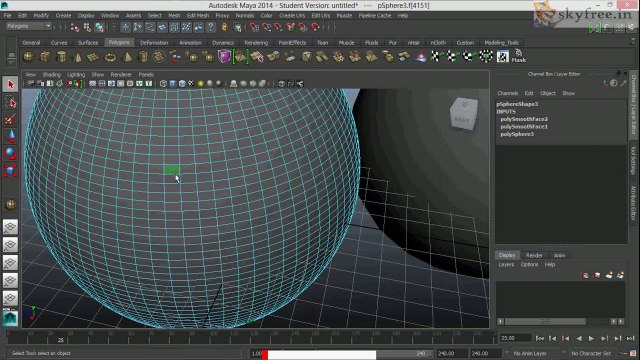Switch to the Surfaces shelf tab
The width and height of the screenshot is (640, 360).
tap(88, 42)
